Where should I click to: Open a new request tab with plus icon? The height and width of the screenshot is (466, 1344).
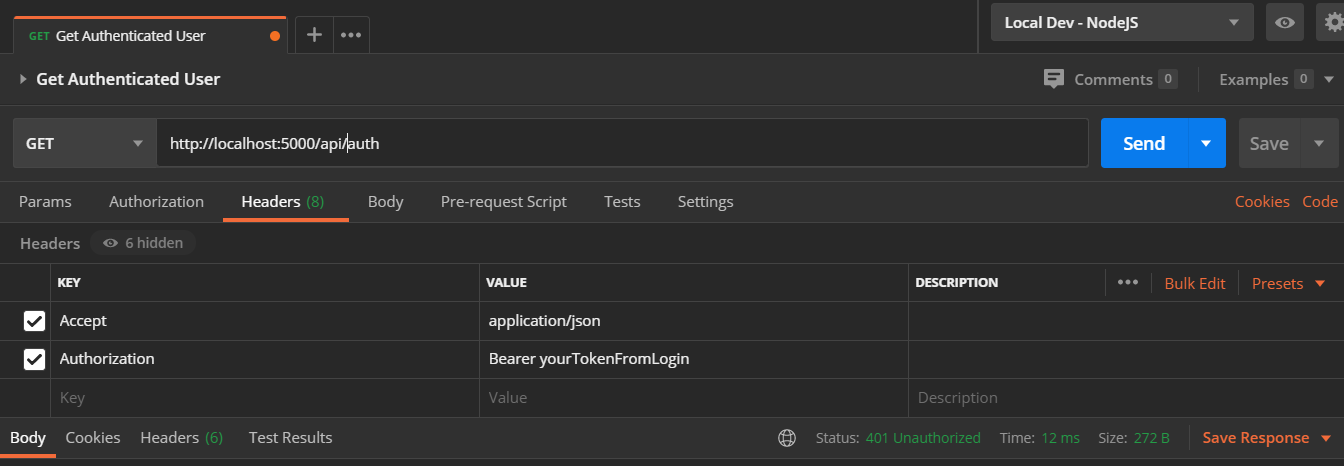click(x=314, y=34)
